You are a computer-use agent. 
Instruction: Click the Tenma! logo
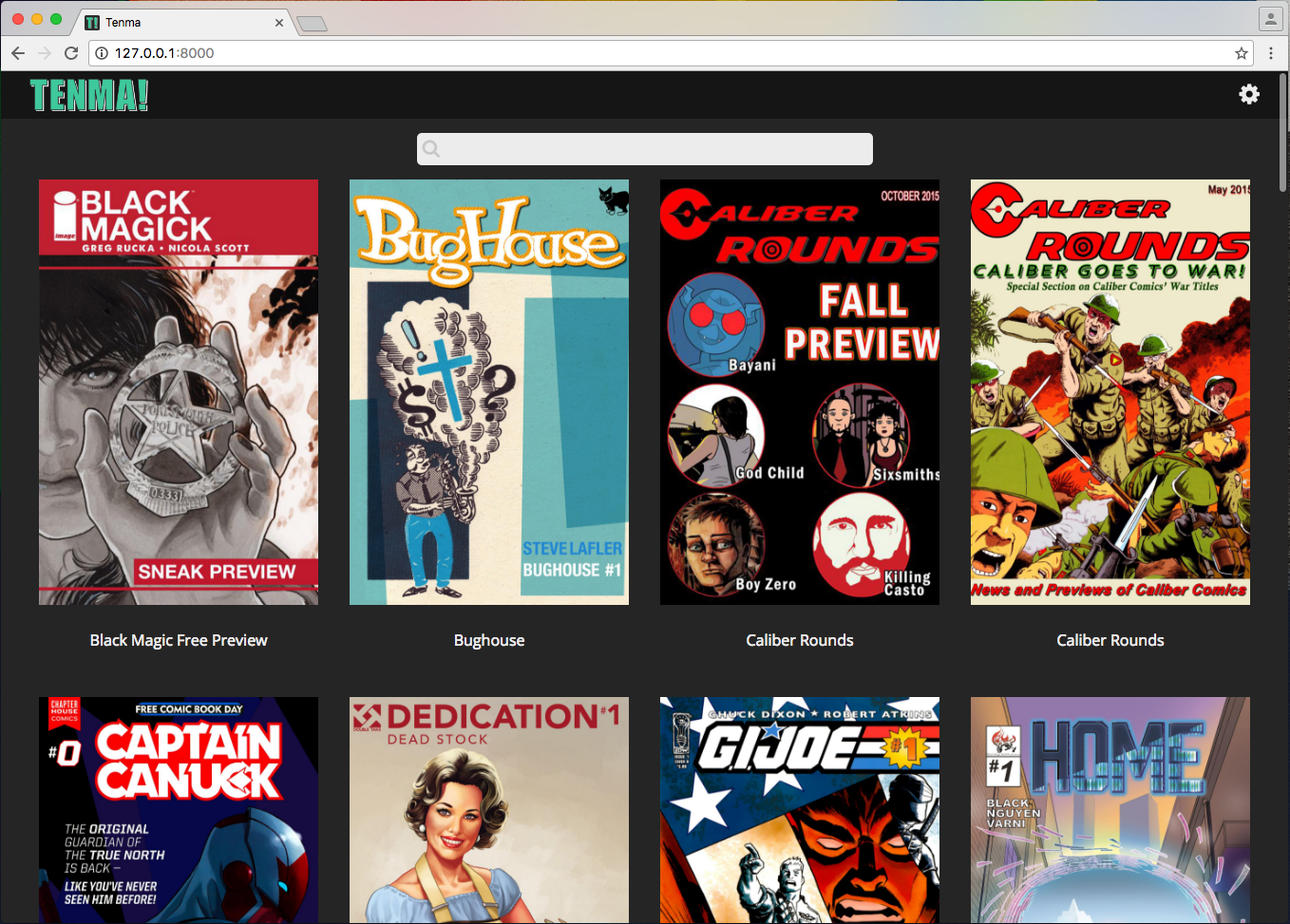click(x=89, y=95)
